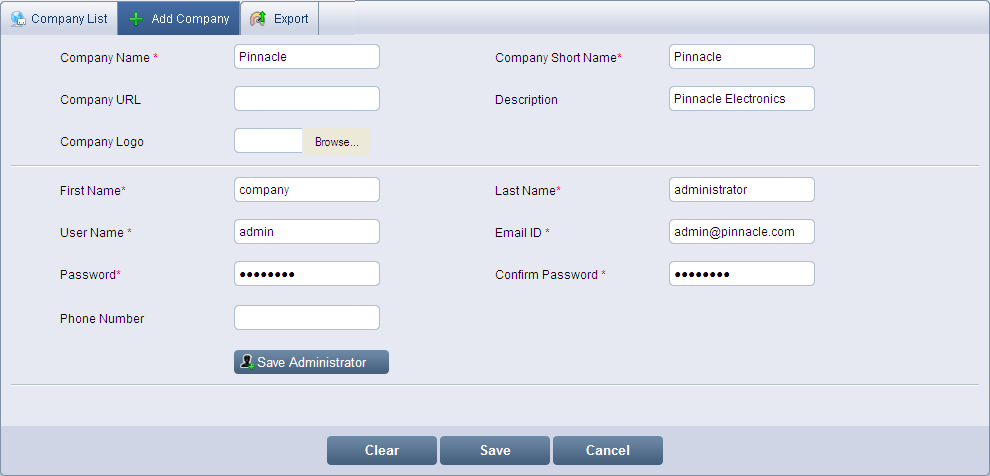
Task: Focus the Confirm Password field
Action: point(742,274)
